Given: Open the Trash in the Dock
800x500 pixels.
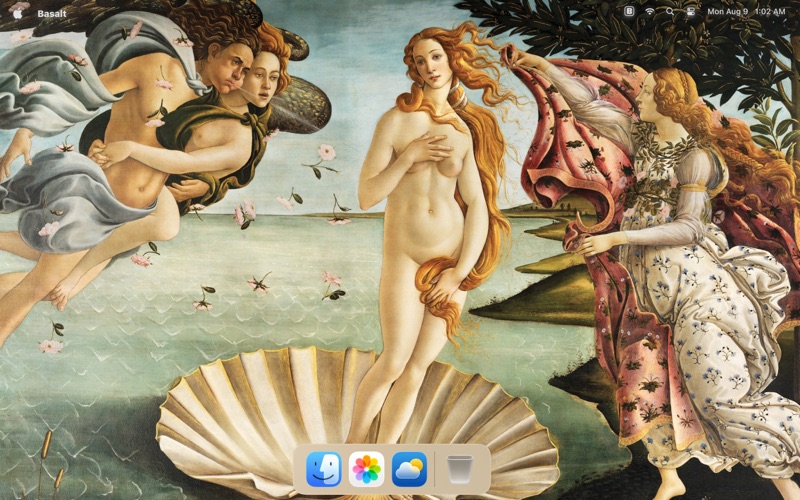Looking at the screenshot, I should [x=460, y=469].
